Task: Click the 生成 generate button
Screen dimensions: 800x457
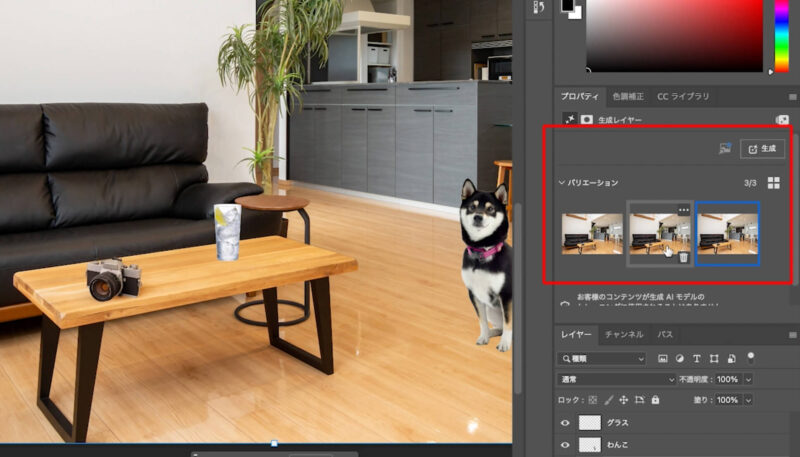Action: (x=762, y=148)
